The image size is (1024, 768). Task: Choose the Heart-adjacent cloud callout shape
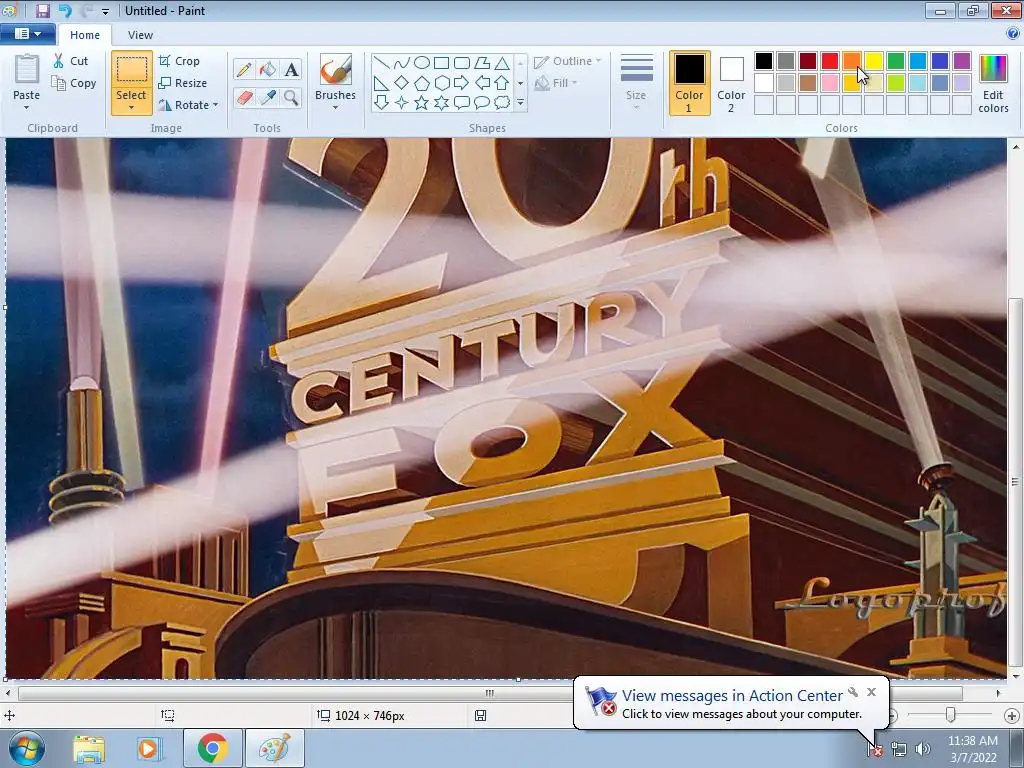[x=502, y=103]
